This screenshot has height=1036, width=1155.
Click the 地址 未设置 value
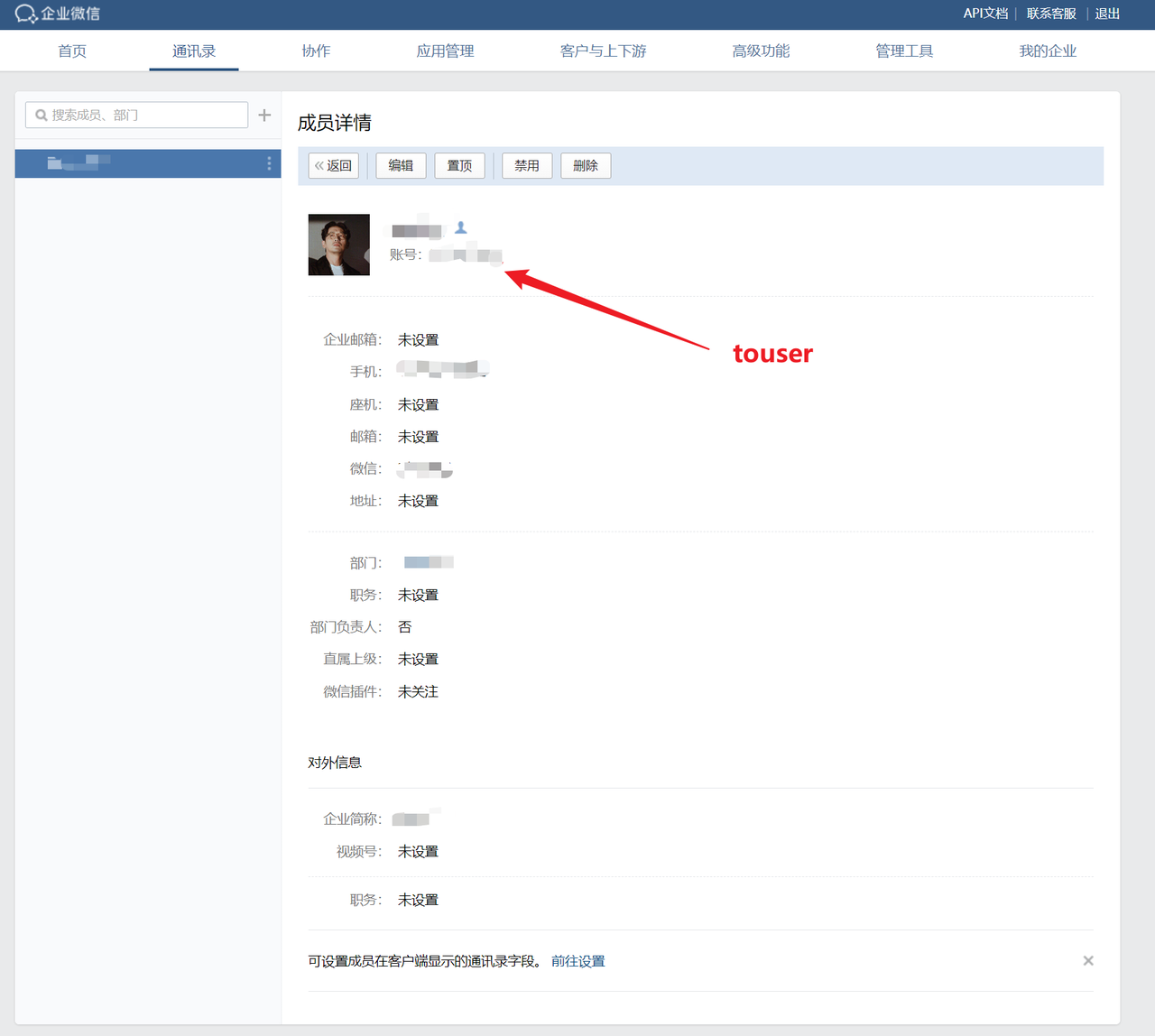pyautogui.click(x=418, y=501)
